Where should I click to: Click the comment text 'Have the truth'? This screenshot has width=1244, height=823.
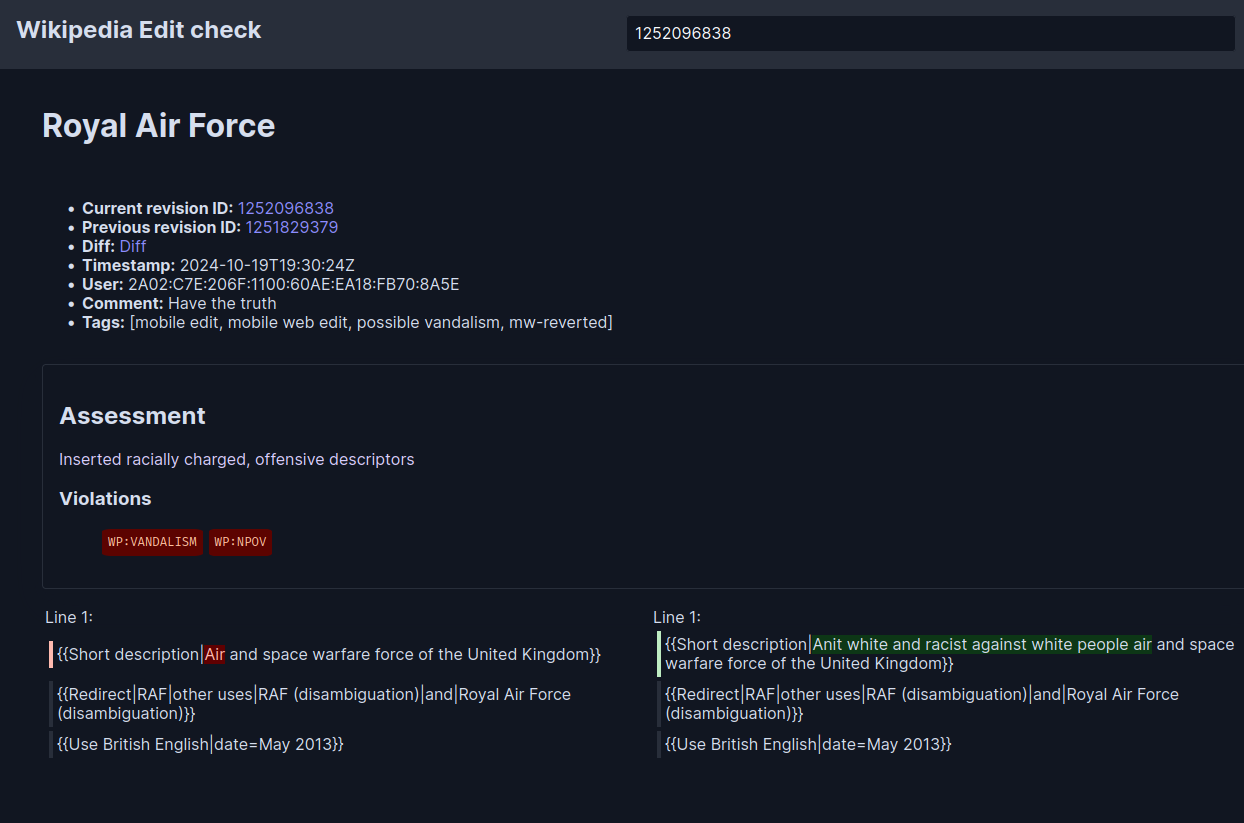click(x=222, y=303)
